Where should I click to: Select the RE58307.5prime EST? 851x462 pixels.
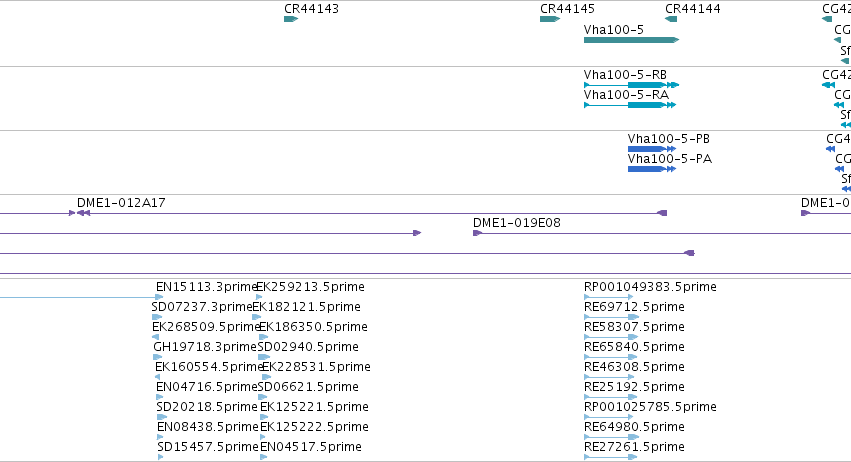coord(611,337)
